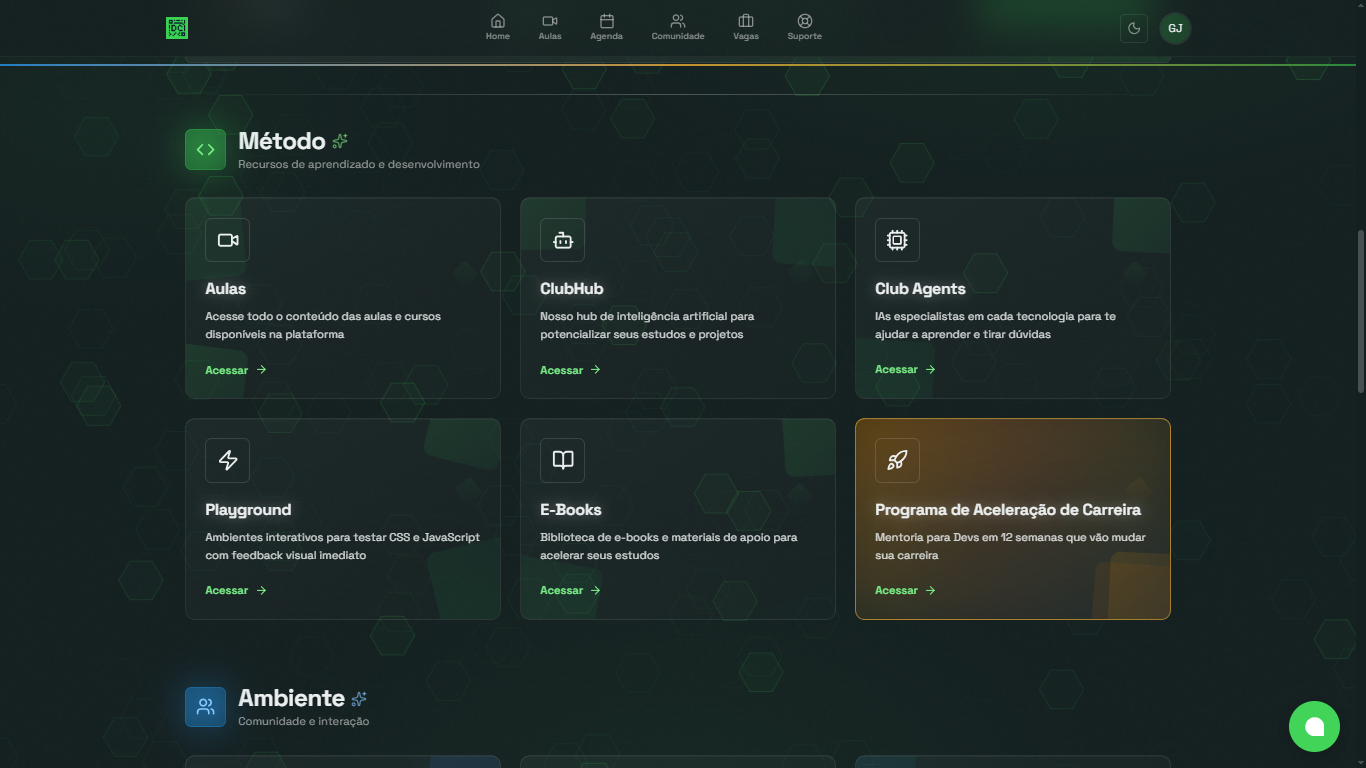Click the Programa de Aceleração de Carreira title
Viewport: 1366px width, 768px height.
coord(1008,510)
